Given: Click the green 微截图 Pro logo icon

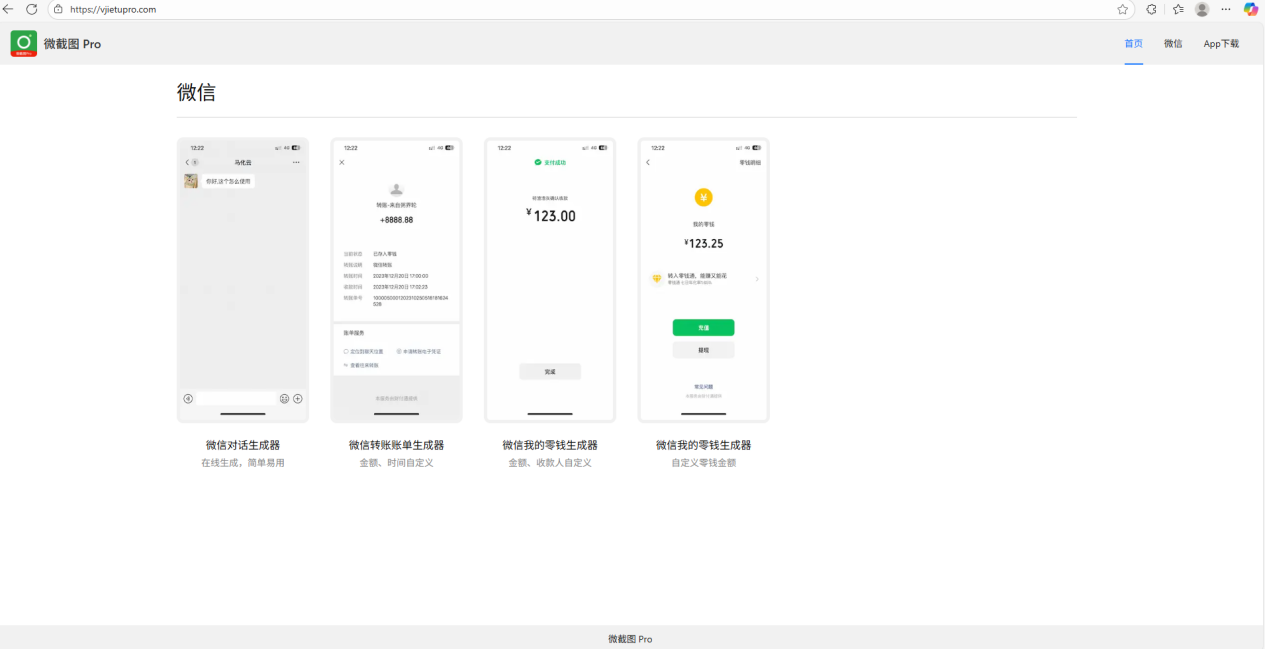Looking at the screenshot, I should 24,43.
